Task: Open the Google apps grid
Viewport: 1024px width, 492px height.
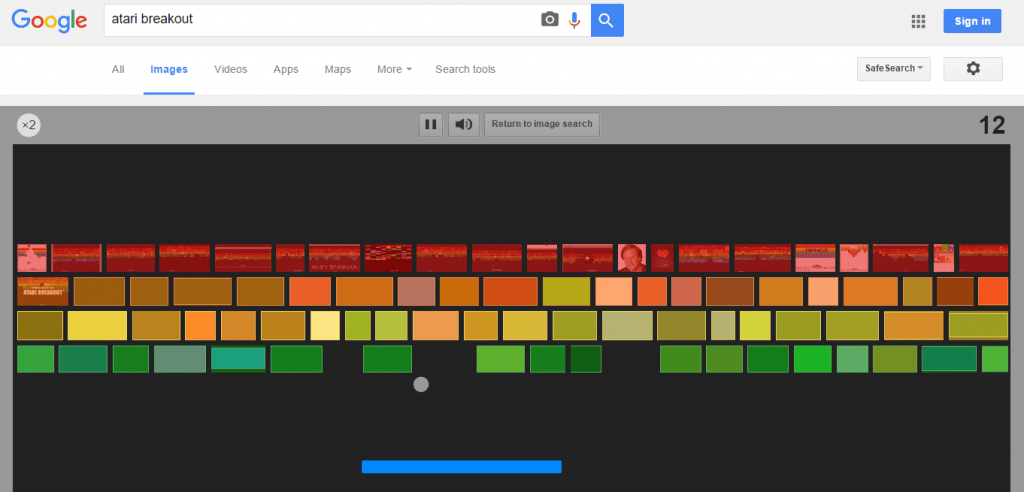Action: pyautogui.click(x=918, y=21)
